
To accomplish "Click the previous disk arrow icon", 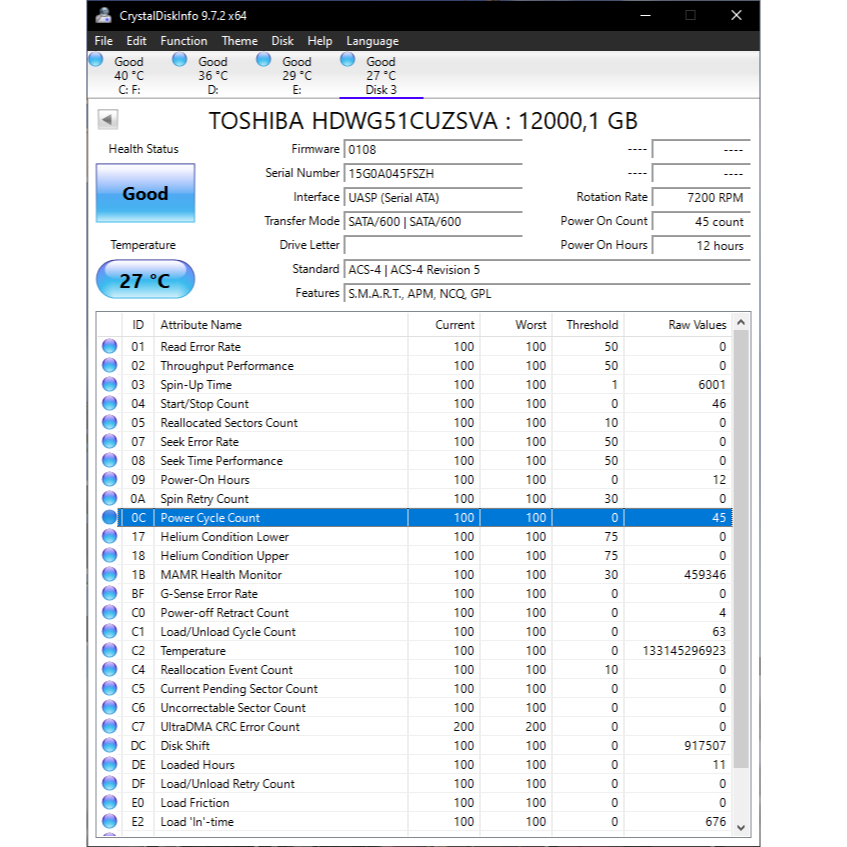I will 108,120.
